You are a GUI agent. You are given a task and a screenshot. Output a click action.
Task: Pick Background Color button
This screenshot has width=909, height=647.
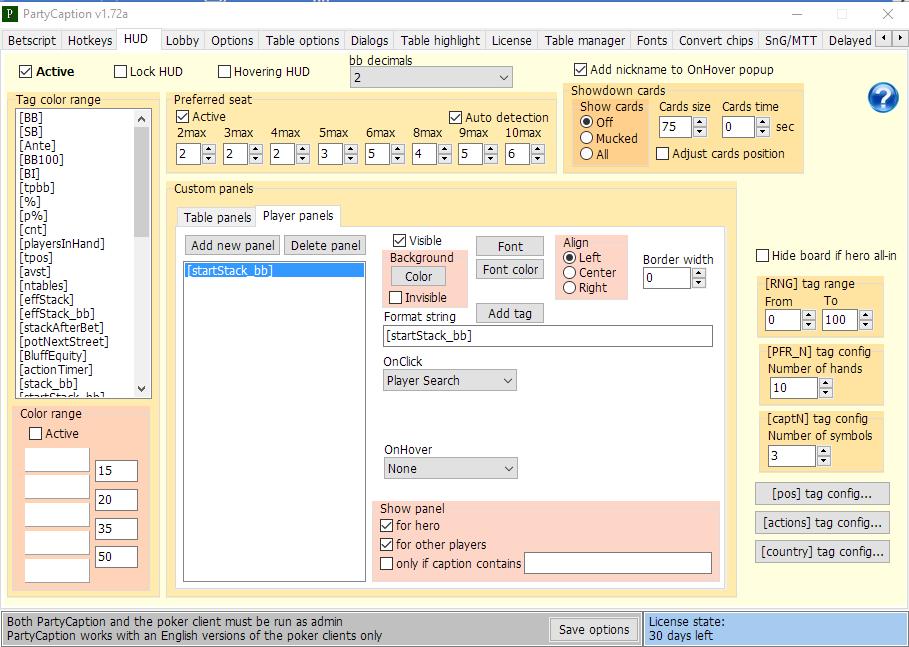pos(419,277)
